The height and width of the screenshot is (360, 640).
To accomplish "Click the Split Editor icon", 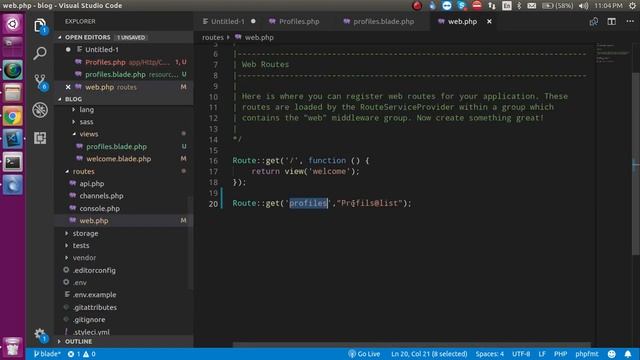I will click(x=611, y=22).
